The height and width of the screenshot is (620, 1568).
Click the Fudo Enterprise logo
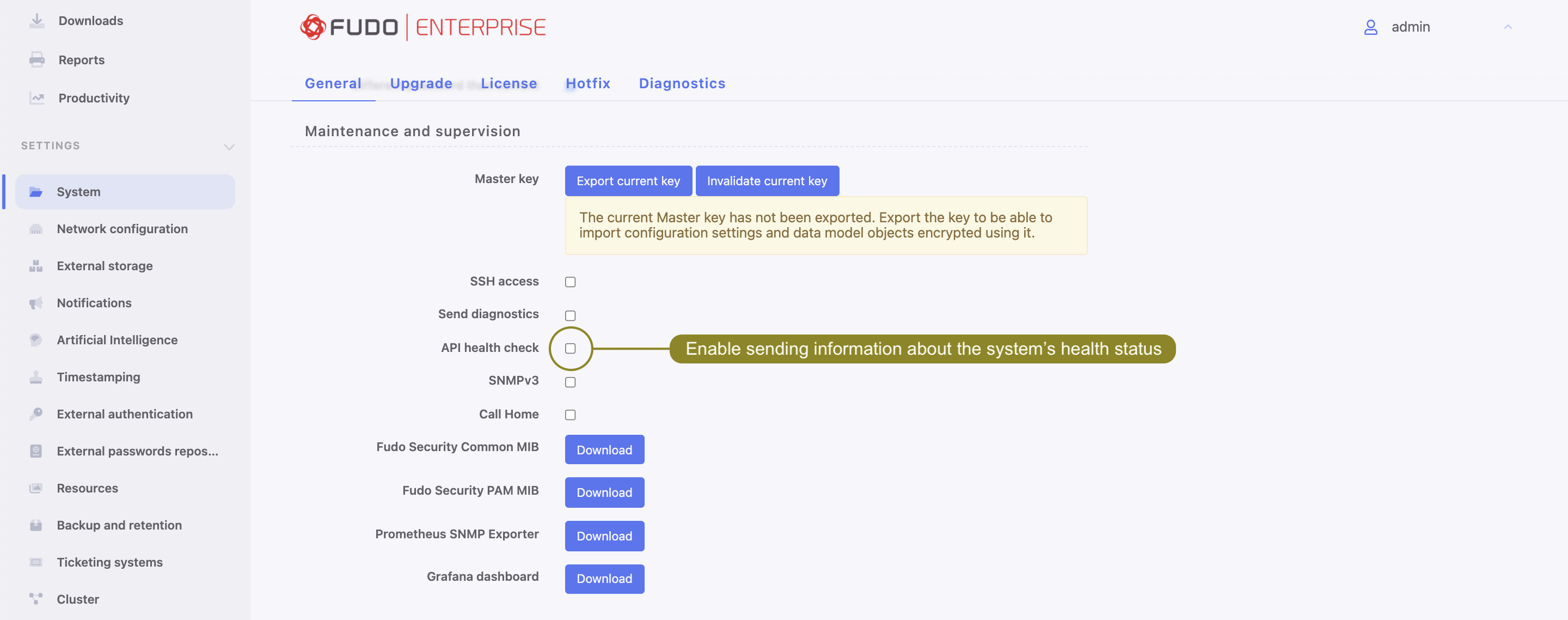pyautogui.click(x=422, y=26)
